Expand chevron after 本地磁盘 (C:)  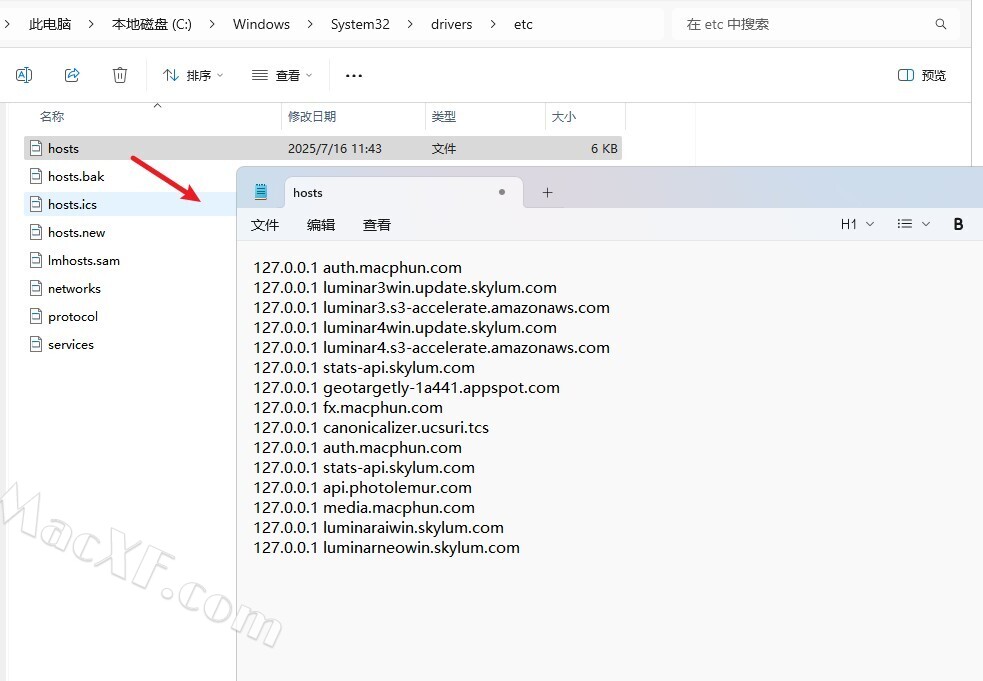[213, 24]
